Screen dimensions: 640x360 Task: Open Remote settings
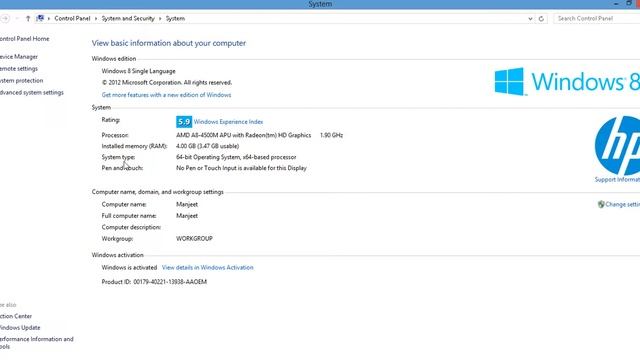coord(18,69)
